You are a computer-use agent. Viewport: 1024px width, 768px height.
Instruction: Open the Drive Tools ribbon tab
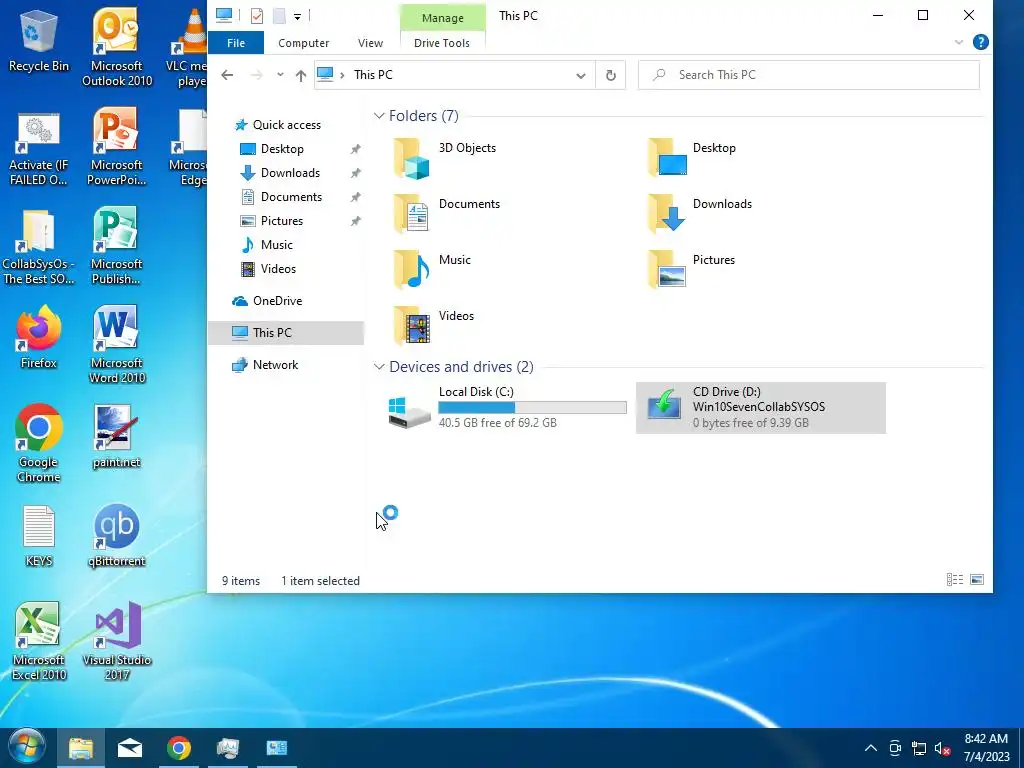click(441, 43)
